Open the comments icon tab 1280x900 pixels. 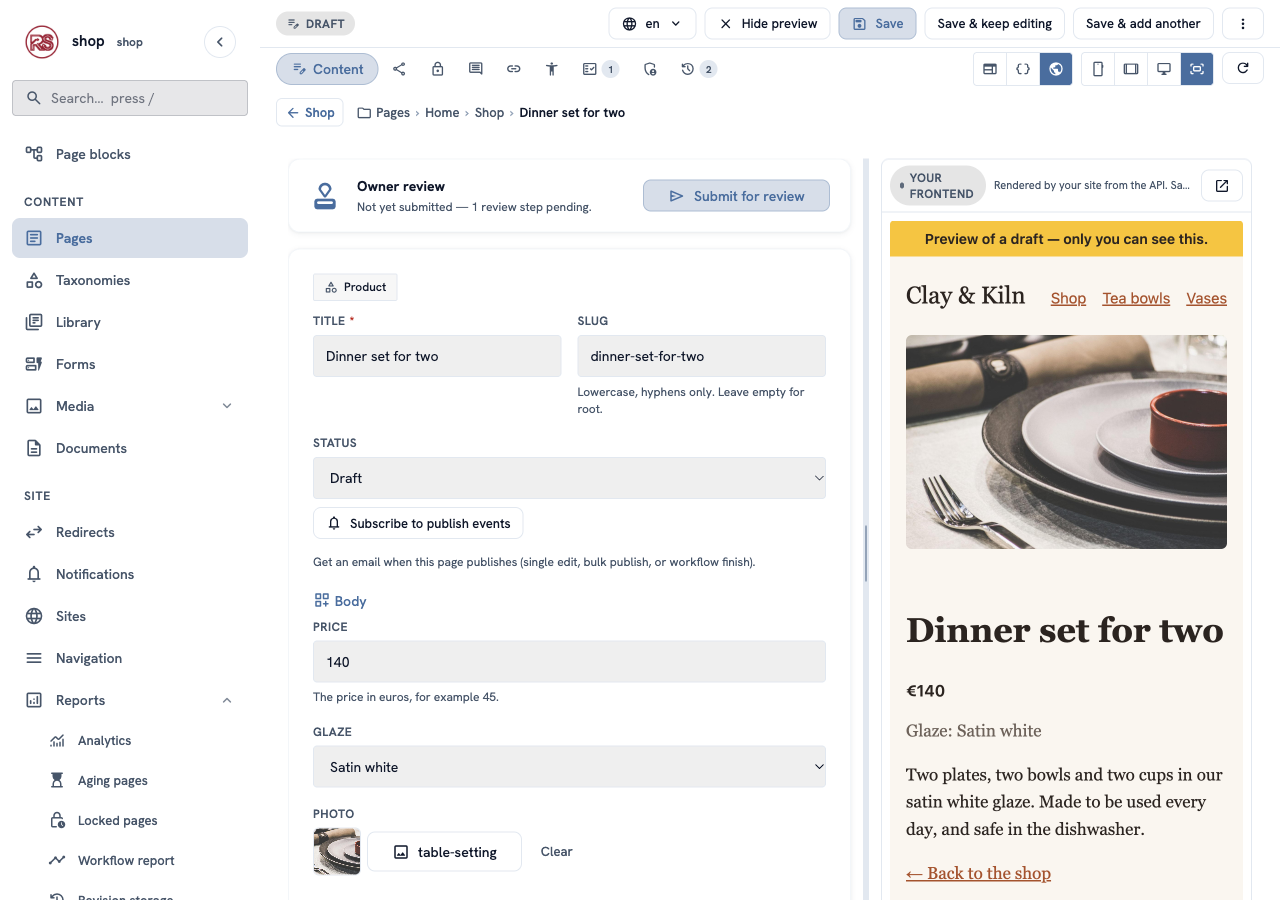(x=476, y=69)
